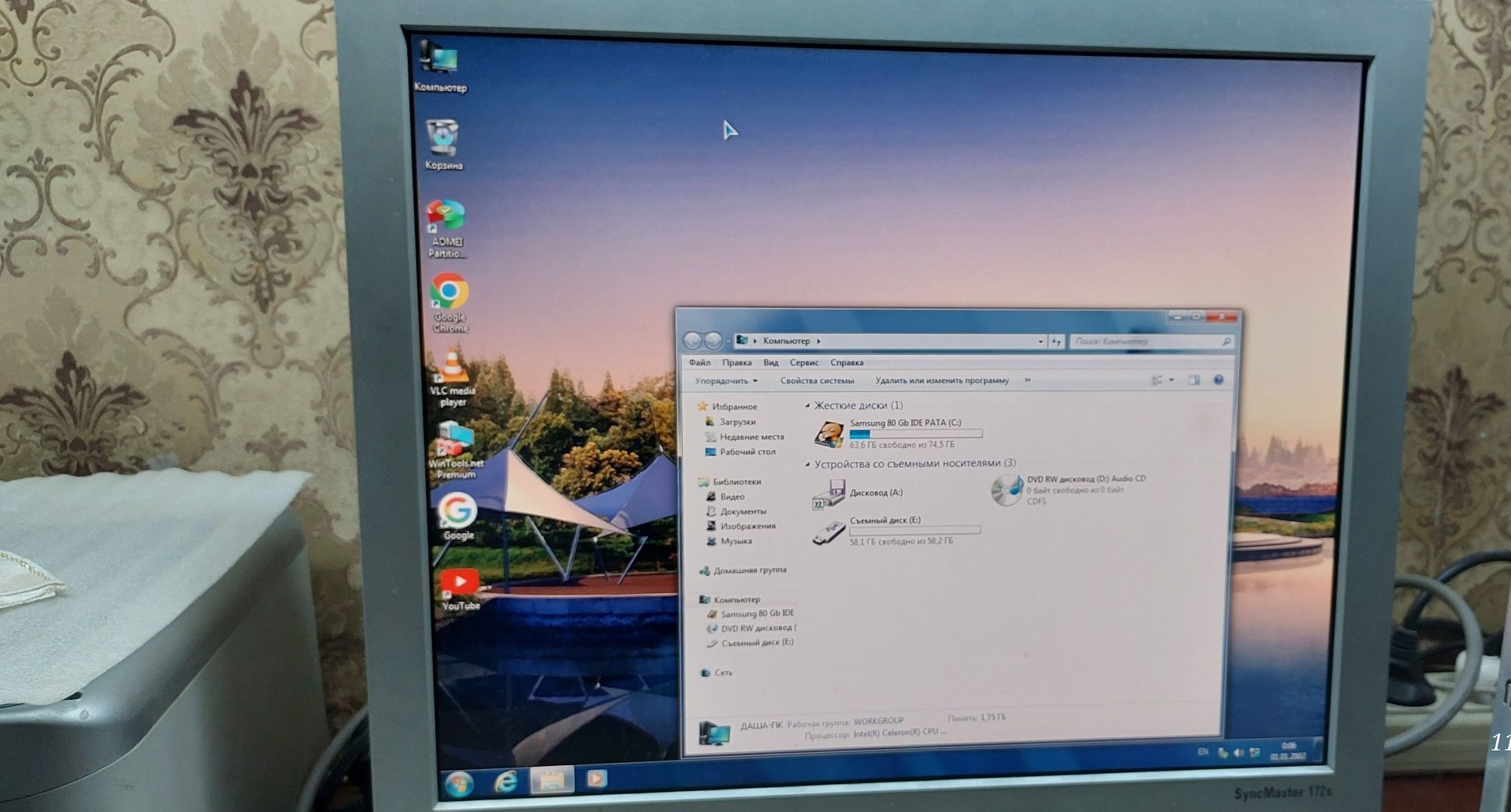Click the volume speaker tray icon
This screenshot has width=1511, height=812.
pyautogui.click(x=1238, y=753)
